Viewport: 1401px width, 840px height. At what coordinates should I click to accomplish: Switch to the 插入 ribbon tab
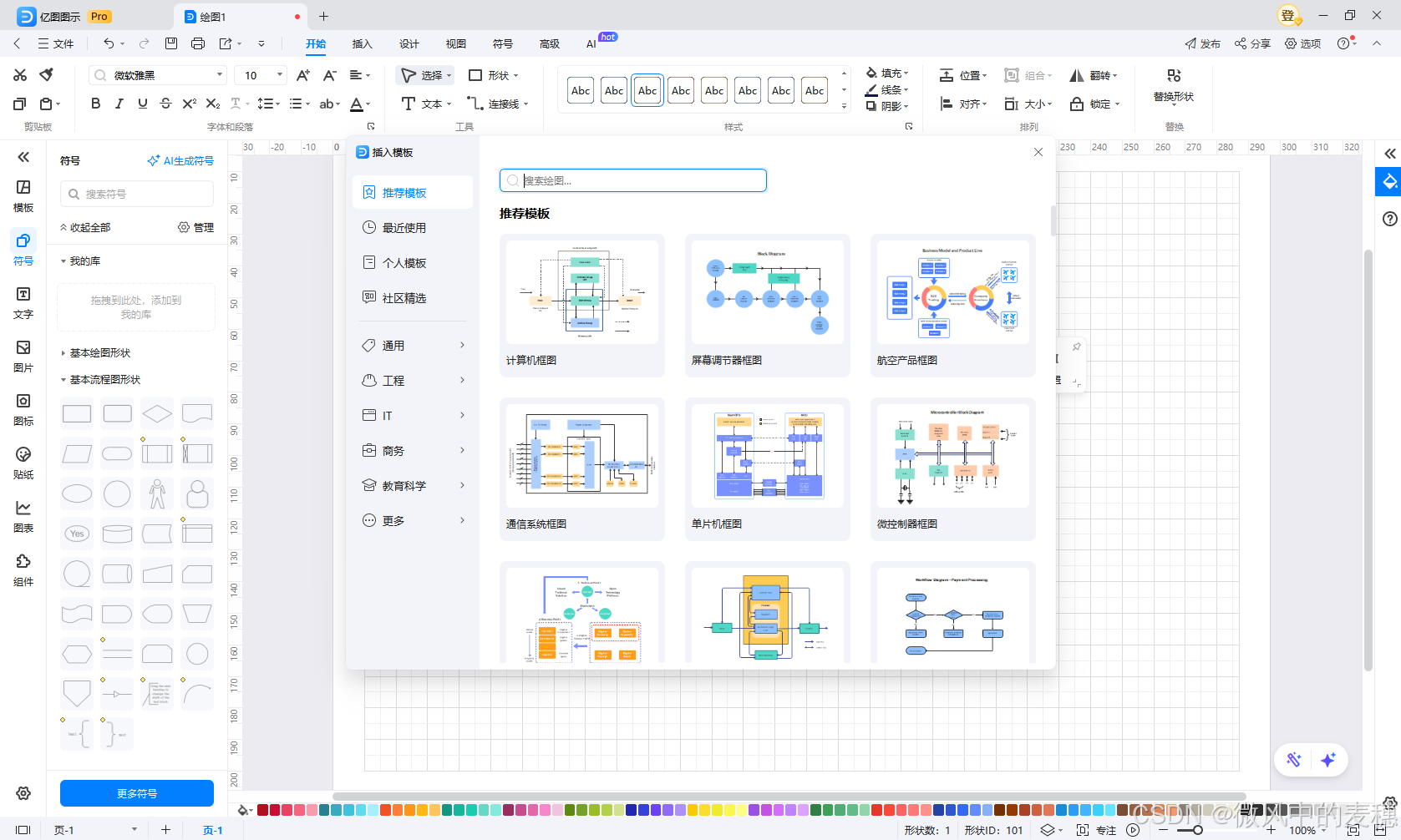[x=362, y=43]
